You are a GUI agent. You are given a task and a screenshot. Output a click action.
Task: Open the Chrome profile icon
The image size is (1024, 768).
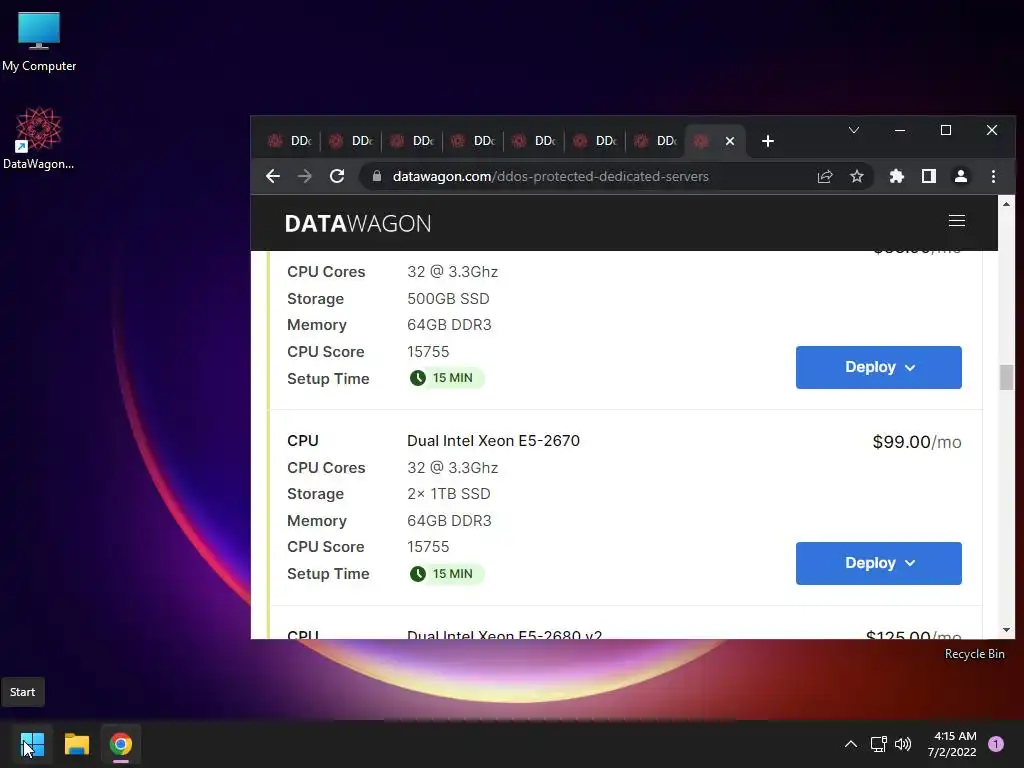961,176
